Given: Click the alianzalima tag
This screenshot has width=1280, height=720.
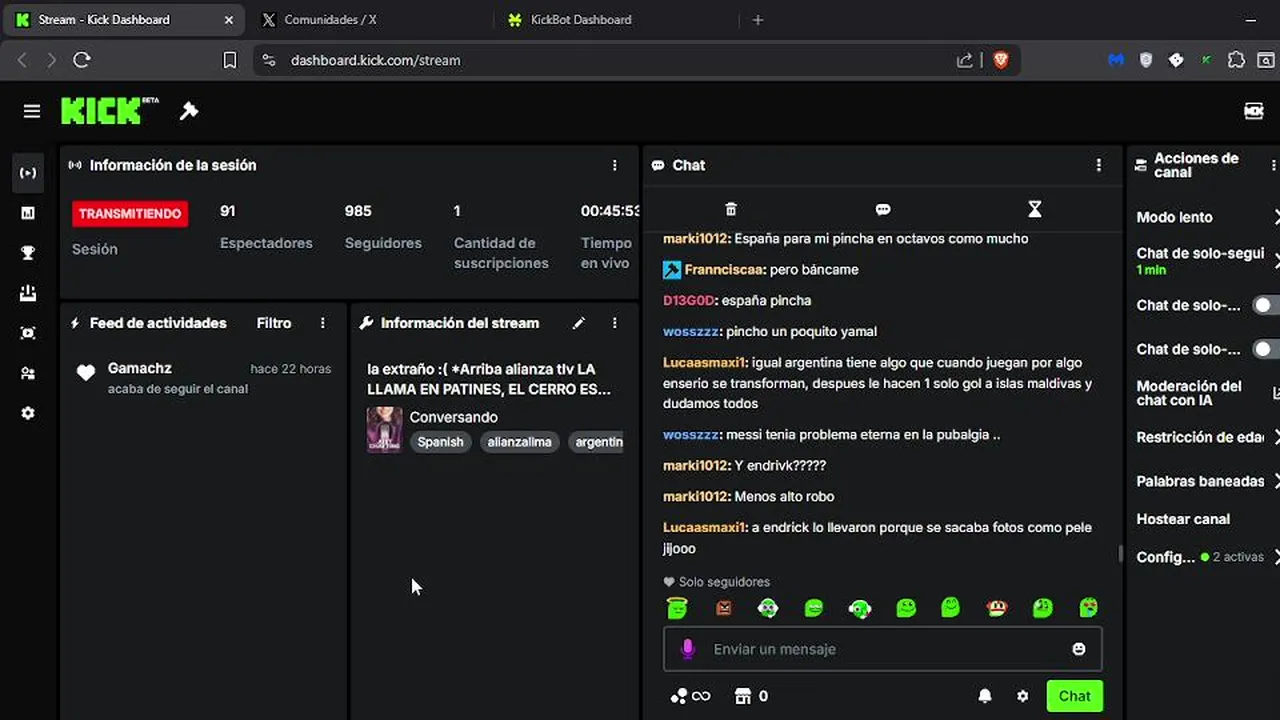Looking at the screenshot, I should click(520, 442).
